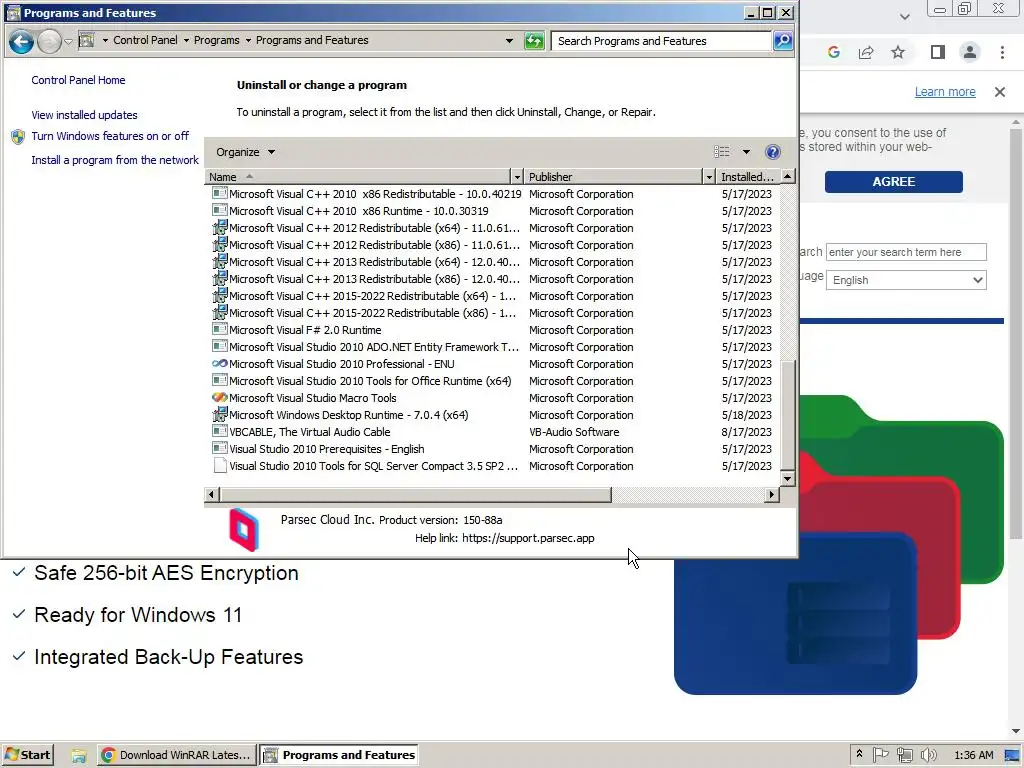This screenshot has height=768, width=1024.
Task: Click the Learn more link in Chrome
Action: click(x=945, y=92)
